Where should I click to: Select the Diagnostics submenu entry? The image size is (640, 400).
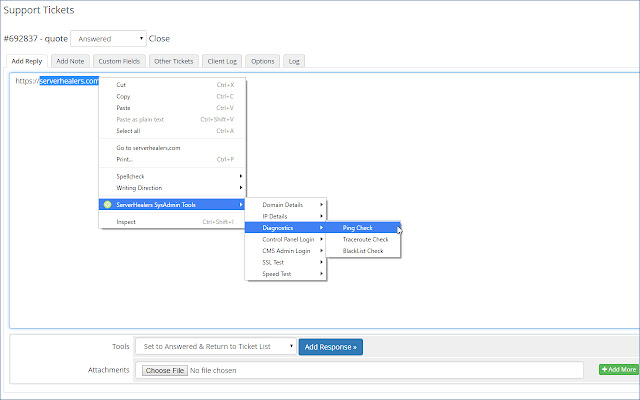click(x=286, y=228)
